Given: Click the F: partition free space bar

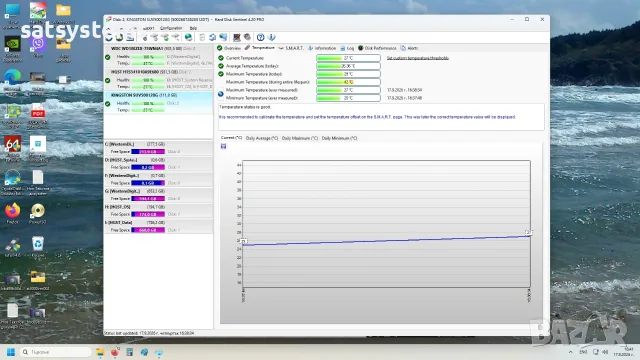Looking at the screenshot, I should click(x=148, y=183).
